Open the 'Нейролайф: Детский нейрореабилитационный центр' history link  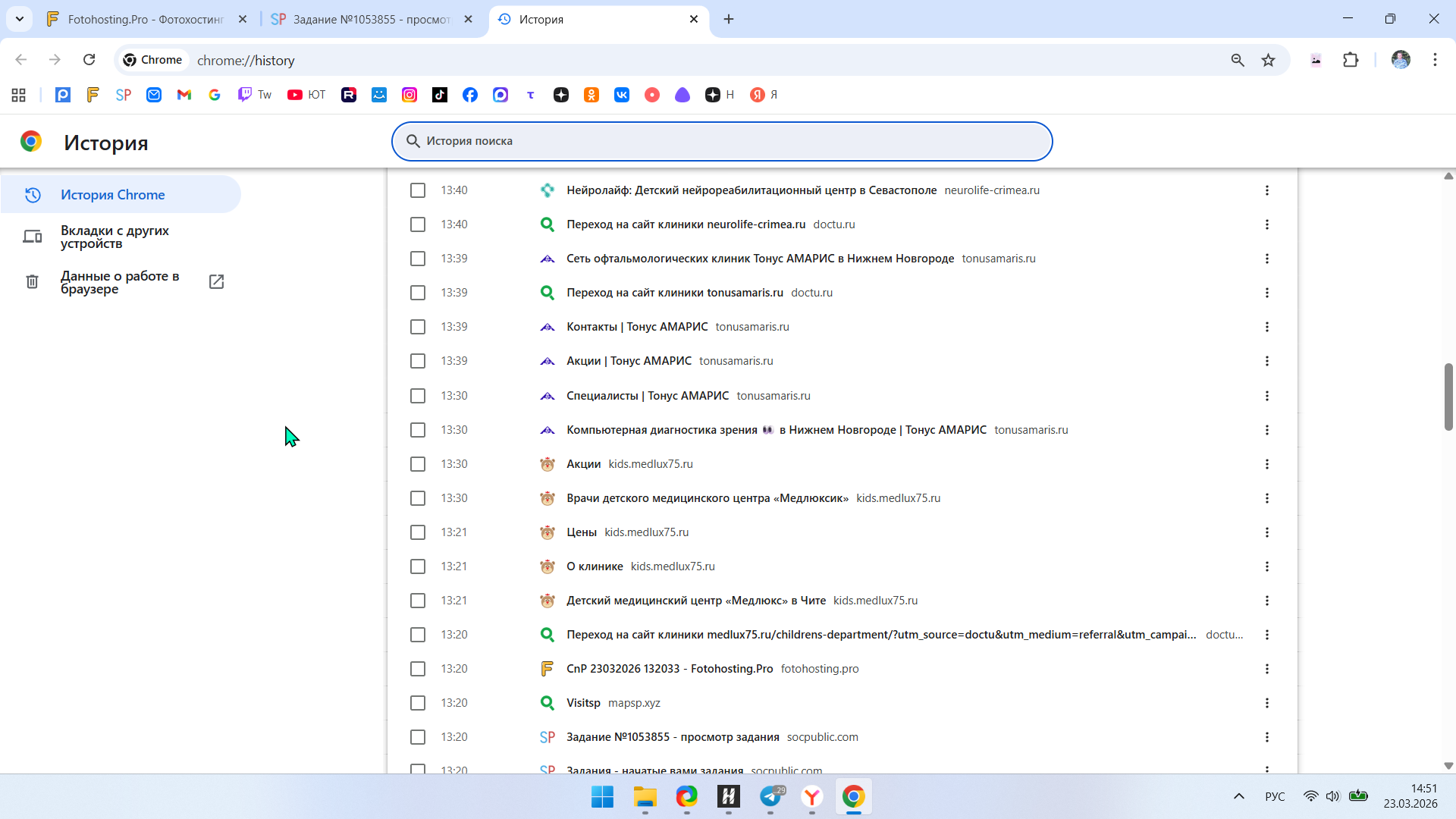point(751,190)
